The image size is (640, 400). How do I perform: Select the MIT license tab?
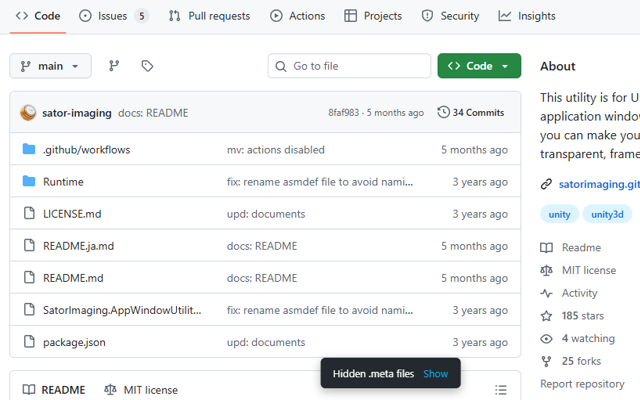tap(141, 390)
